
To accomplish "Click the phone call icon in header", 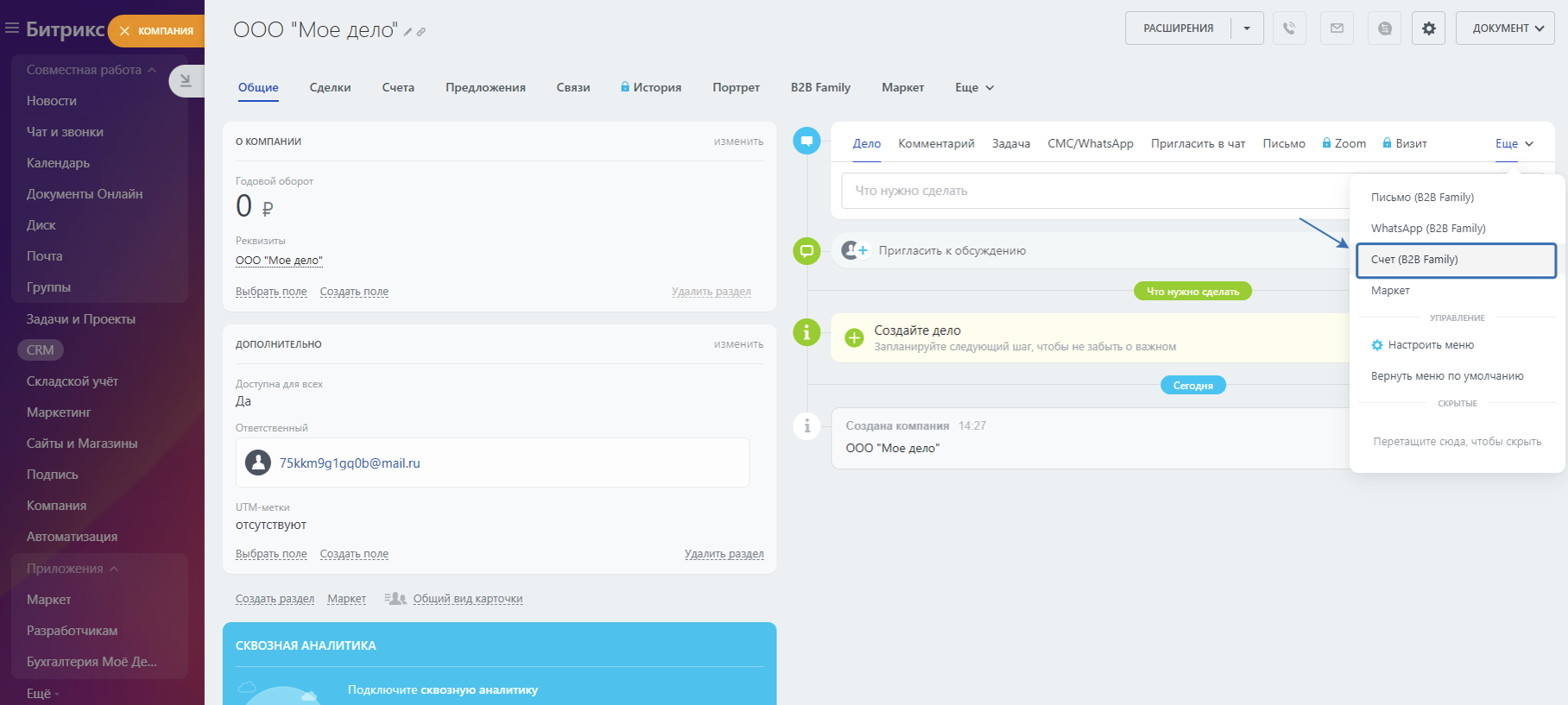I will [1289, 28].
